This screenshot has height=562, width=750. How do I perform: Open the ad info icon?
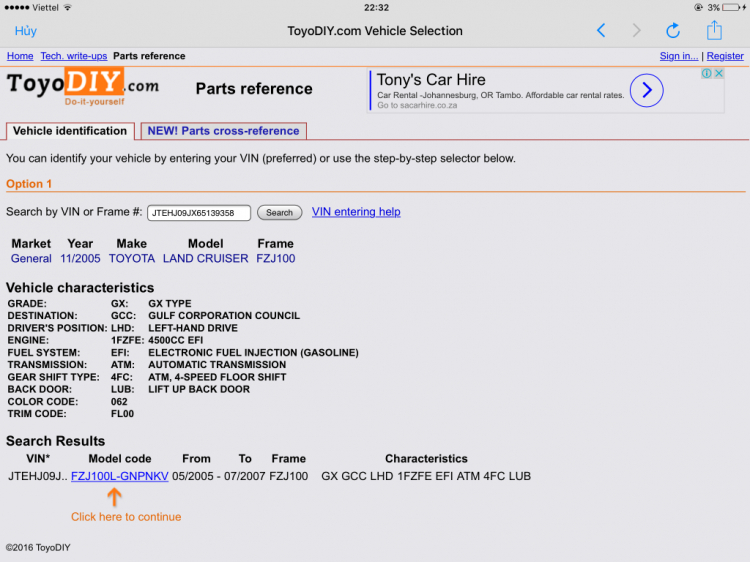point(706,73)
